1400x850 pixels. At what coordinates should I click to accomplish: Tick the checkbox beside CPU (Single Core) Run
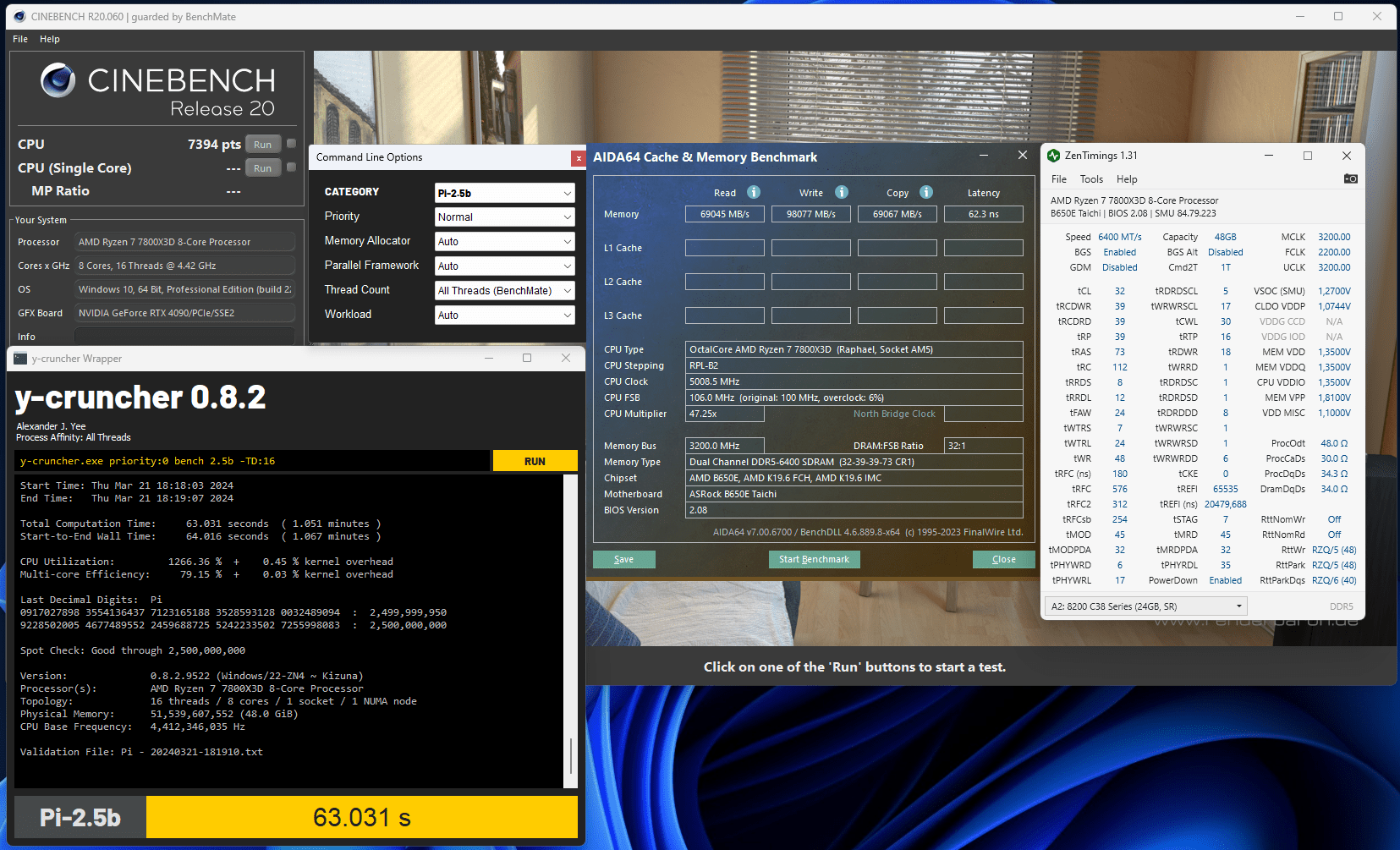[291, 167]
